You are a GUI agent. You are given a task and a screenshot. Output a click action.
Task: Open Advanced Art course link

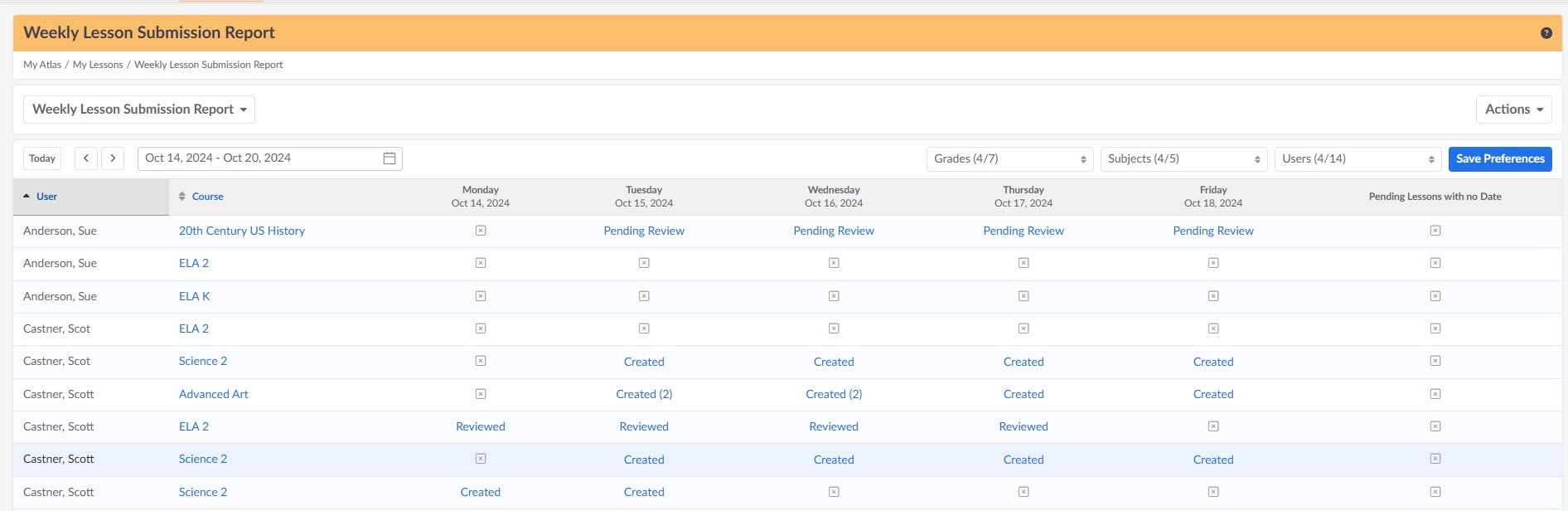point(214,394)
